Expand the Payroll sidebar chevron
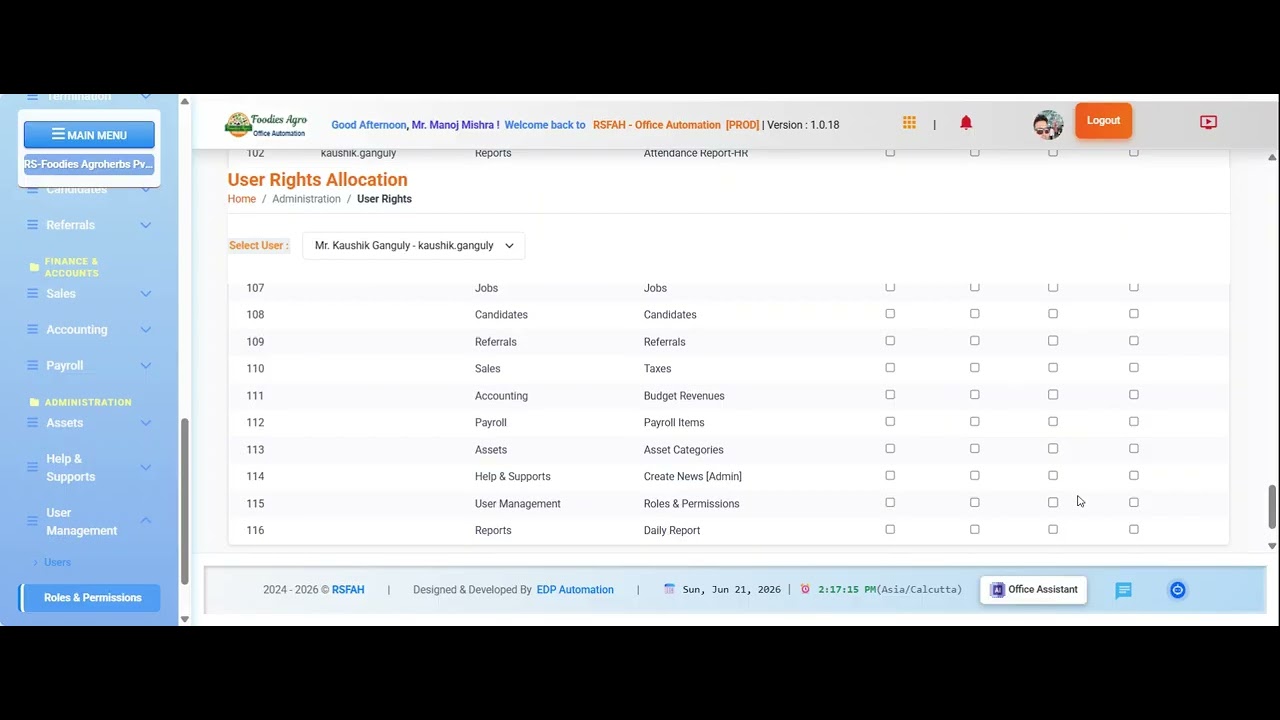This screenshot has width=1280, height=720. [146, 365]
